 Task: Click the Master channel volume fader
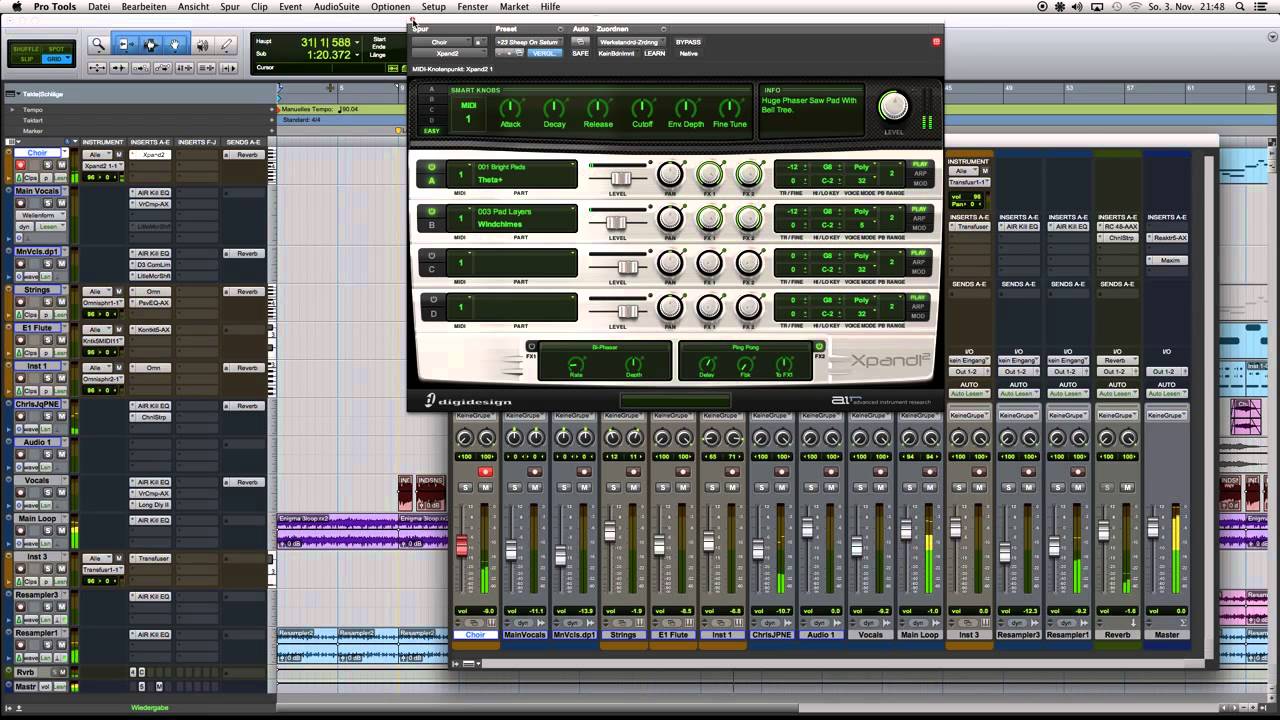coord(1152,528)
